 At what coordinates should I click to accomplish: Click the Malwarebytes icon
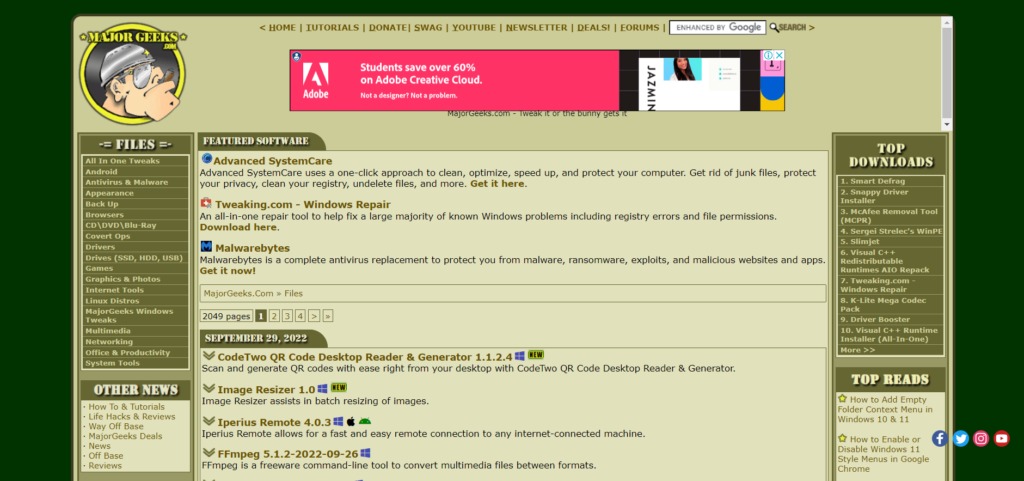coord(206,247)
